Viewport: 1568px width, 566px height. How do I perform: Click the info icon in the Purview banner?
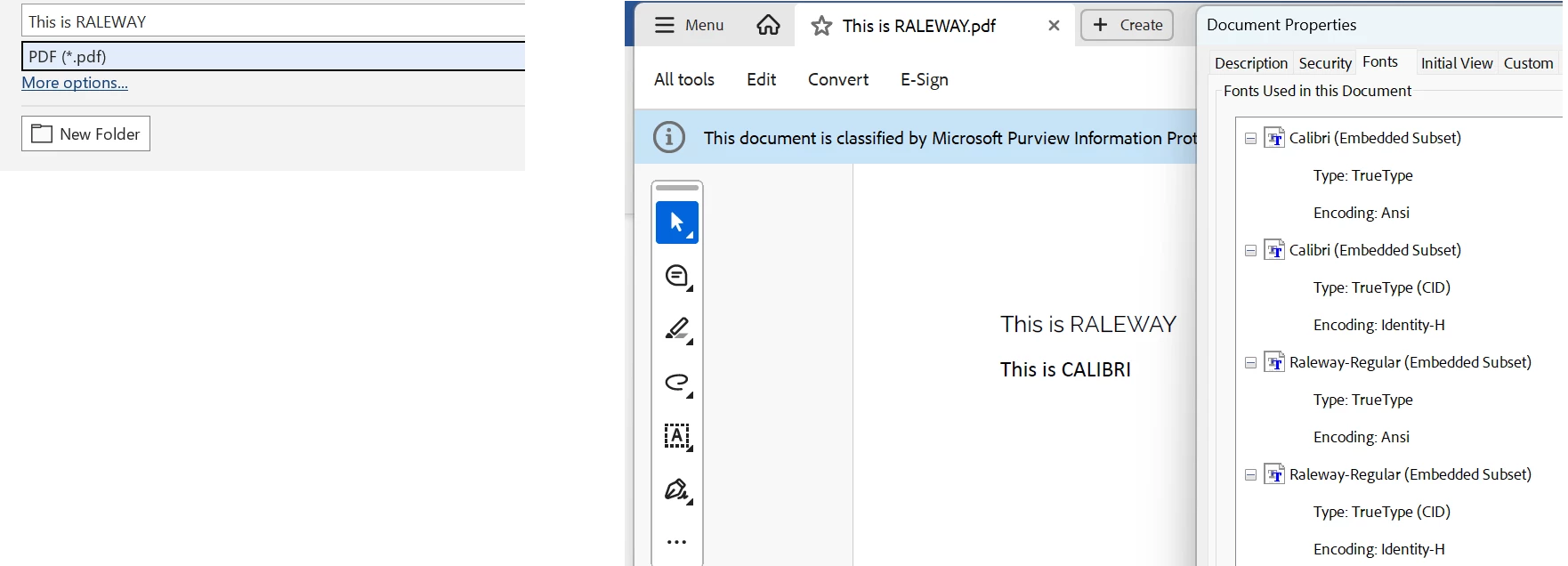669,137
